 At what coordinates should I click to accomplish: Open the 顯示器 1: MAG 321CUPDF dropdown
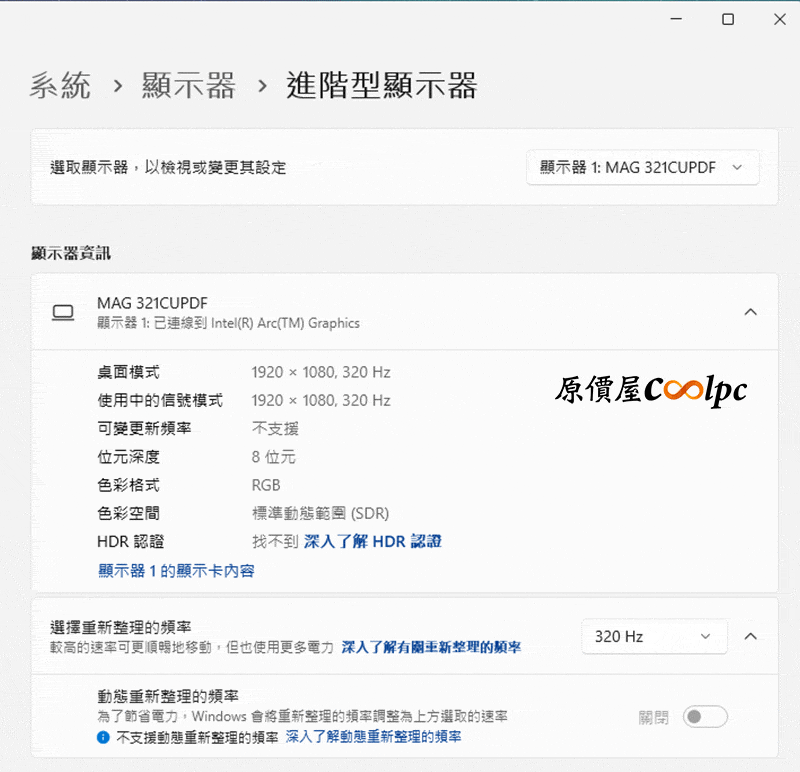click(x=642, y=168)
